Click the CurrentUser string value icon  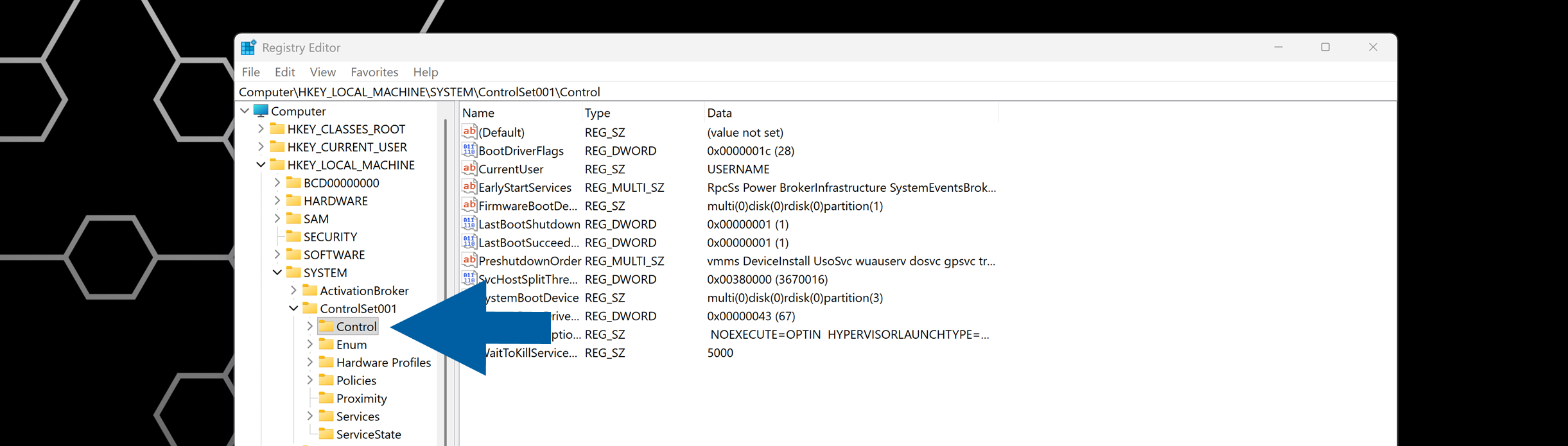click(x=469, y=169)
